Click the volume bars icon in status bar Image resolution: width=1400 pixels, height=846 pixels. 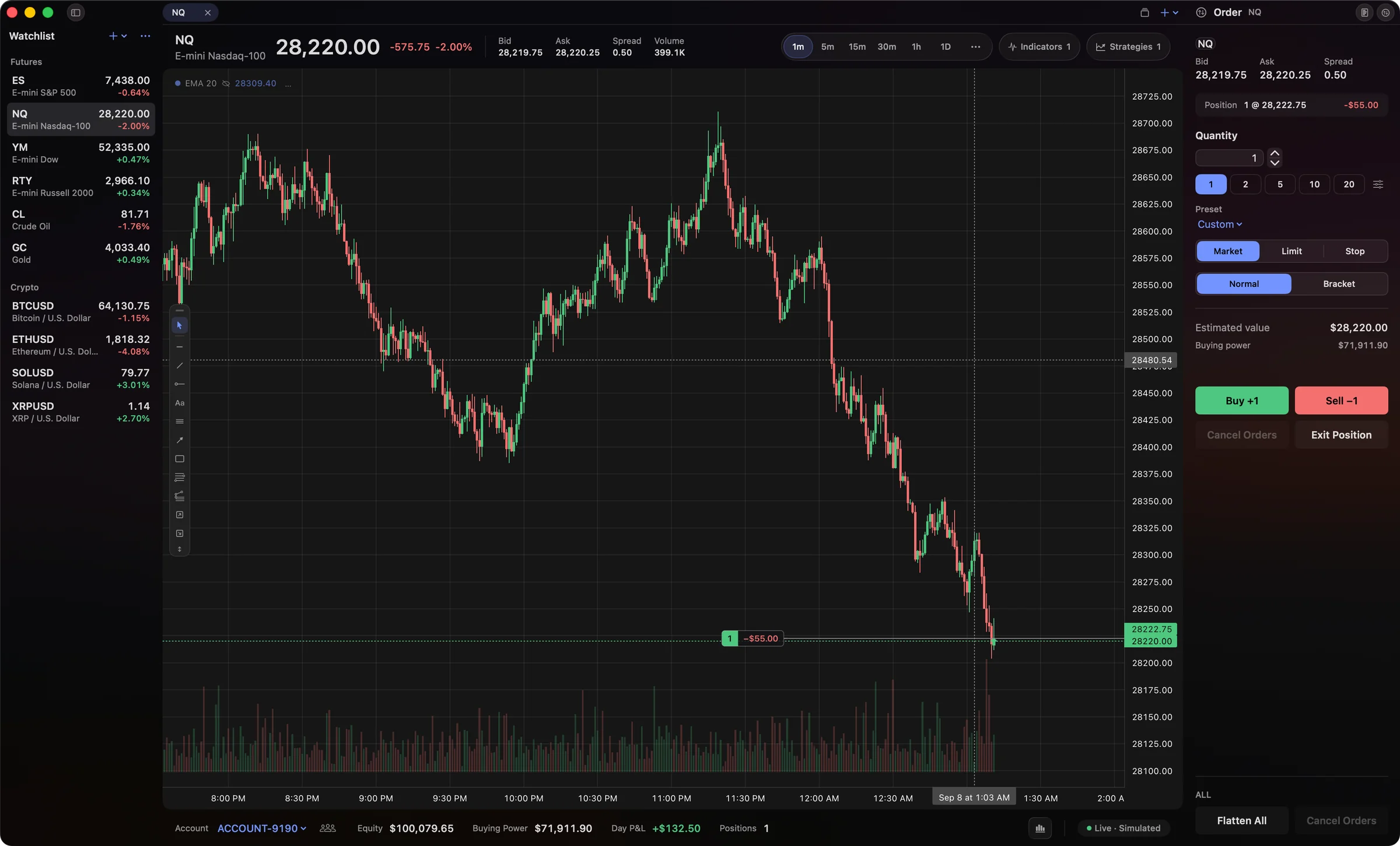click(1039, 828)
